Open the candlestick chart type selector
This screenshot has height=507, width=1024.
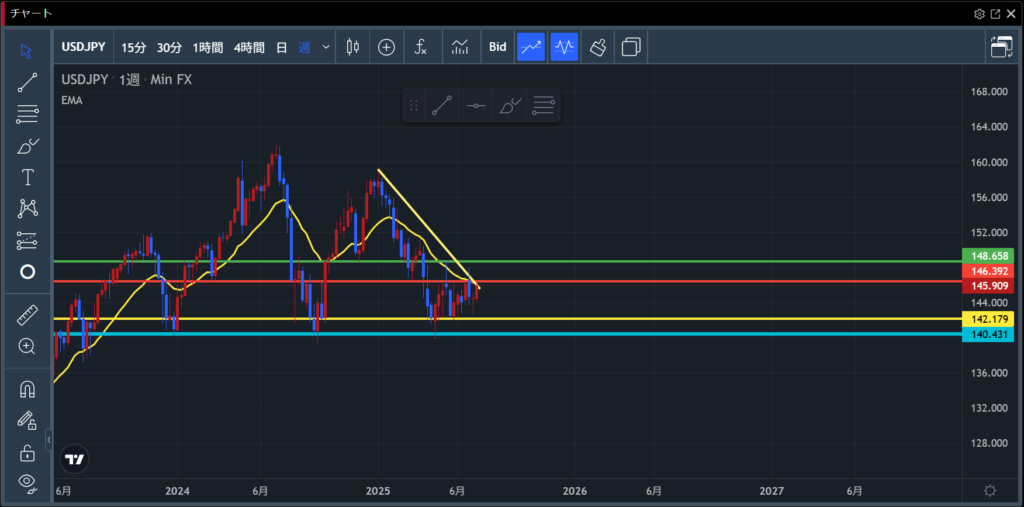[x=353, y=47]
